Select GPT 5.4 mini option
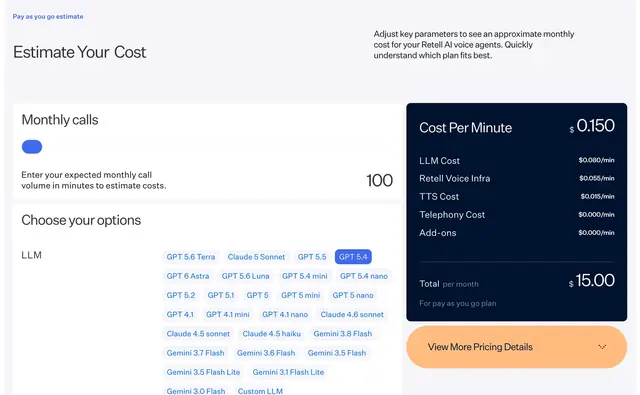The height and width of the screenshot is (395, 640). pos(304,276)
